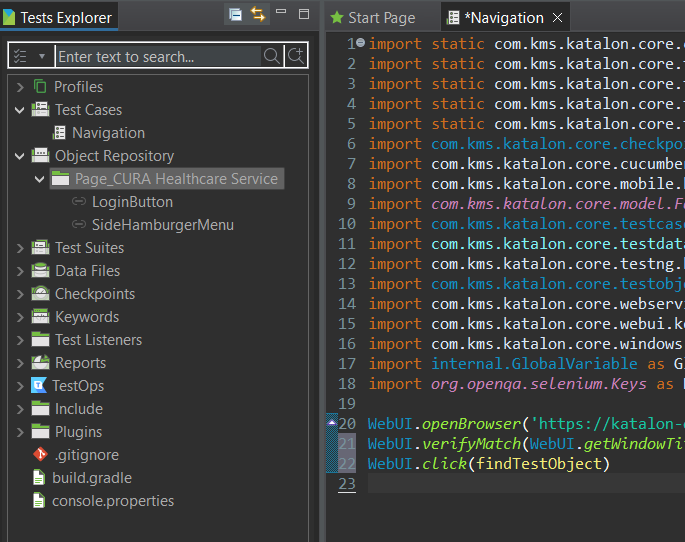Click the Data Files icon
Screen dimensions: 685x542
click(40, 270)
